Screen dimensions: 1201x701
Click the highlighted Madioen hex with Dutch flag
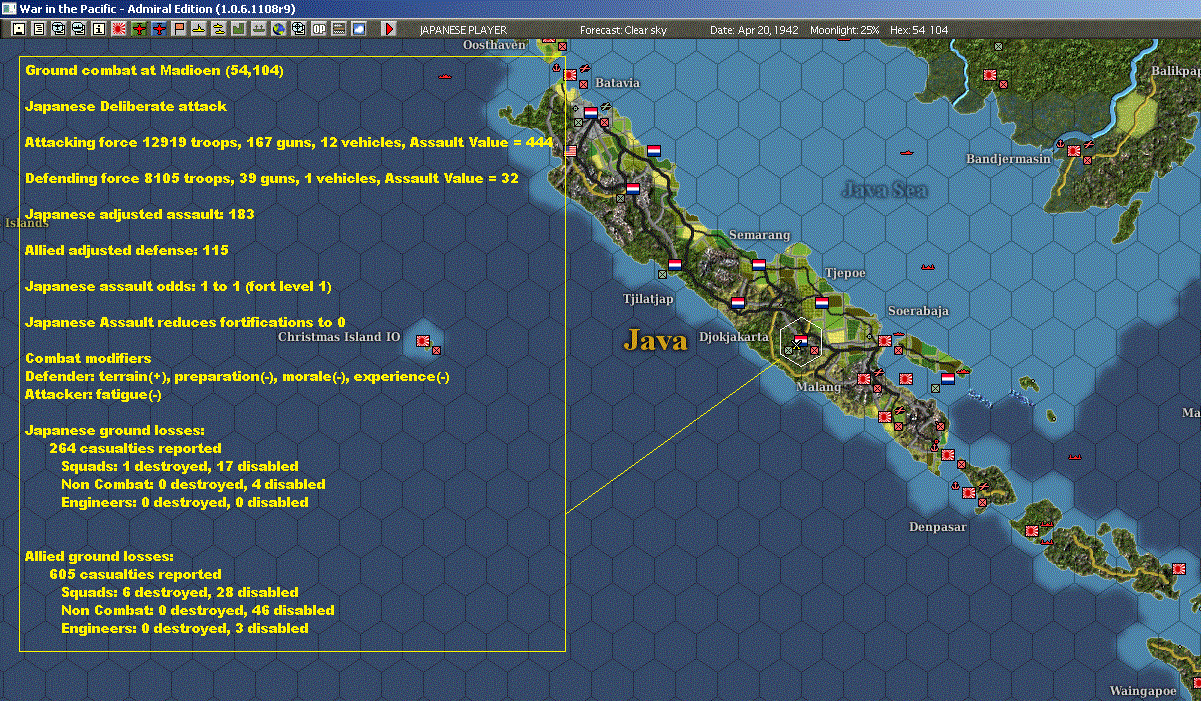(800, 341)
